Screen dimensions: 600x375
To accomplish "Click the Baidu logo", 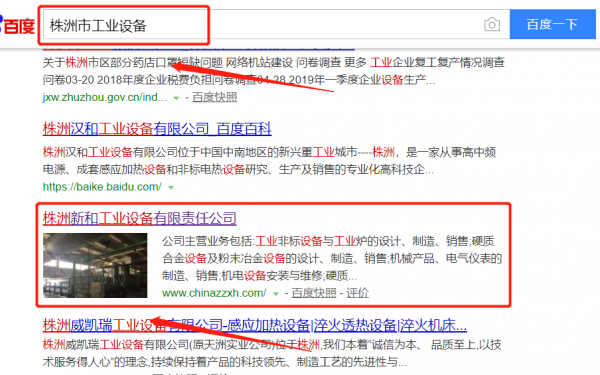I will 17,25.
